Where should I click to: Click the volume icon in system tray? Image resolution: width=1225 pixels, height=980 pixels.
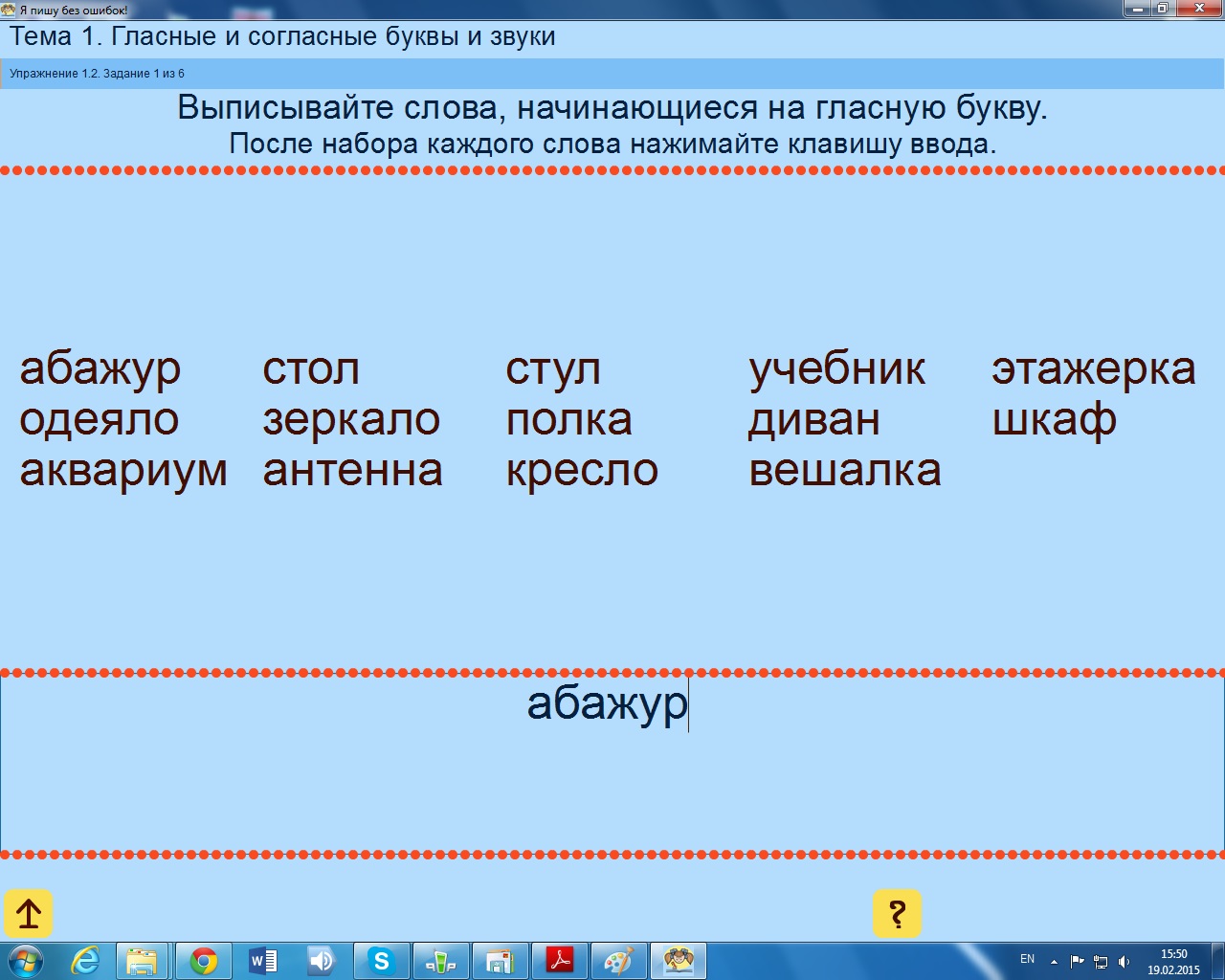[x=1125, y=962]
